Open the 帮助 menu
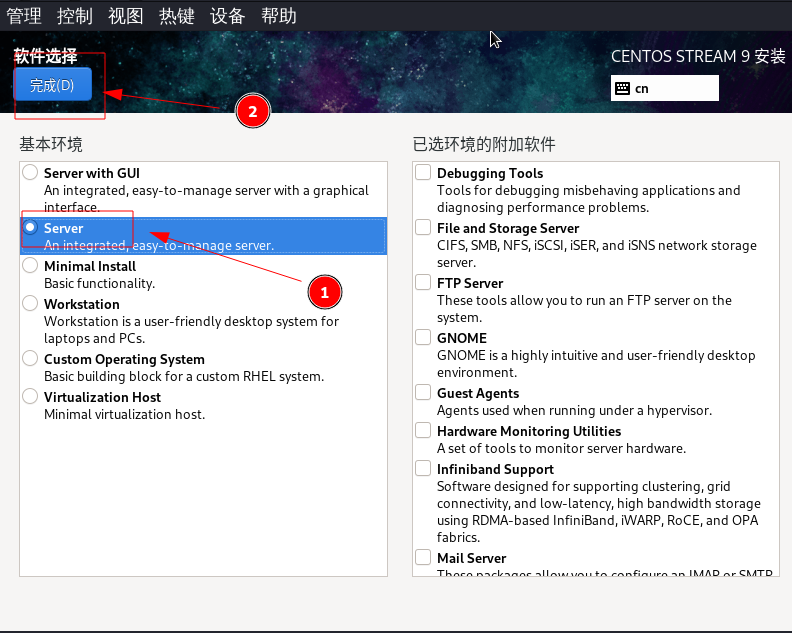Screen dimensions: 792x633 pos(279,16)
